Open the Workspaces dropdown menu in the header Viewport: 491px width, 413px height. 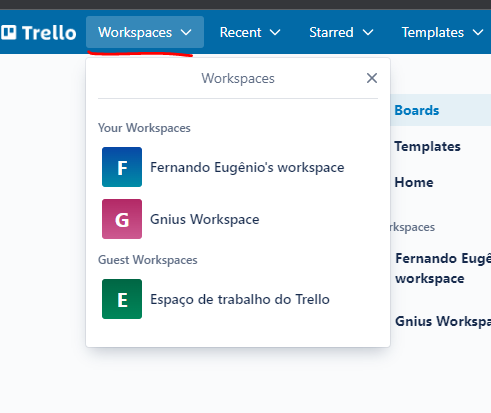pos(145,32)
